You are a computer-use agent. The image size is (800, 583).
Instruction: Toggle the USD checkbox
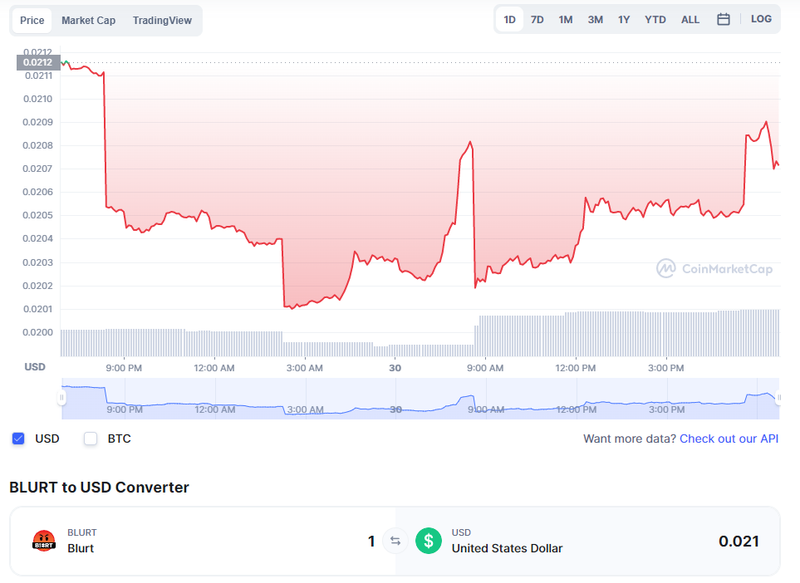tap(18, 438)
